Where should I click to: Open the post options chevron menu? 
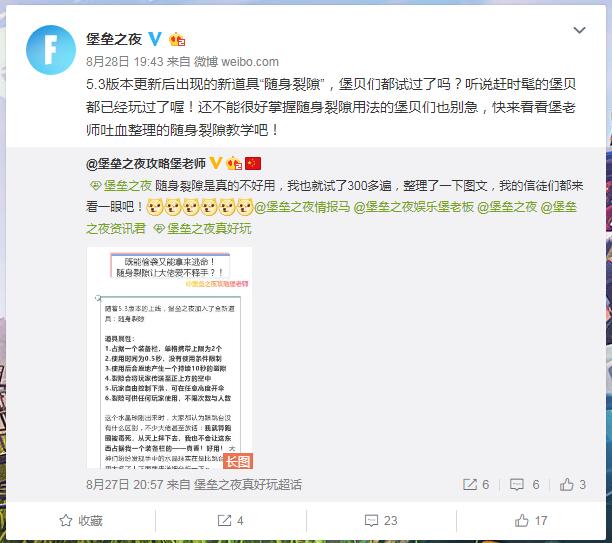pyautogui.click(x=579, y=30)
